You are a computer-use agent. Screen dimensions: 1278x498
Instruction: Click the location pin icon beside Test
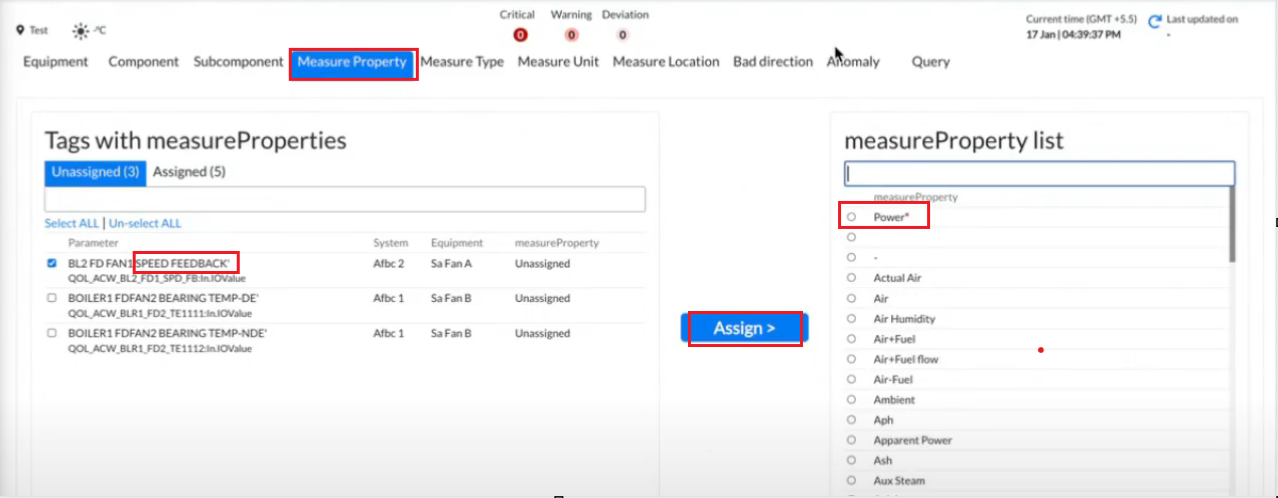coord(20,31)
